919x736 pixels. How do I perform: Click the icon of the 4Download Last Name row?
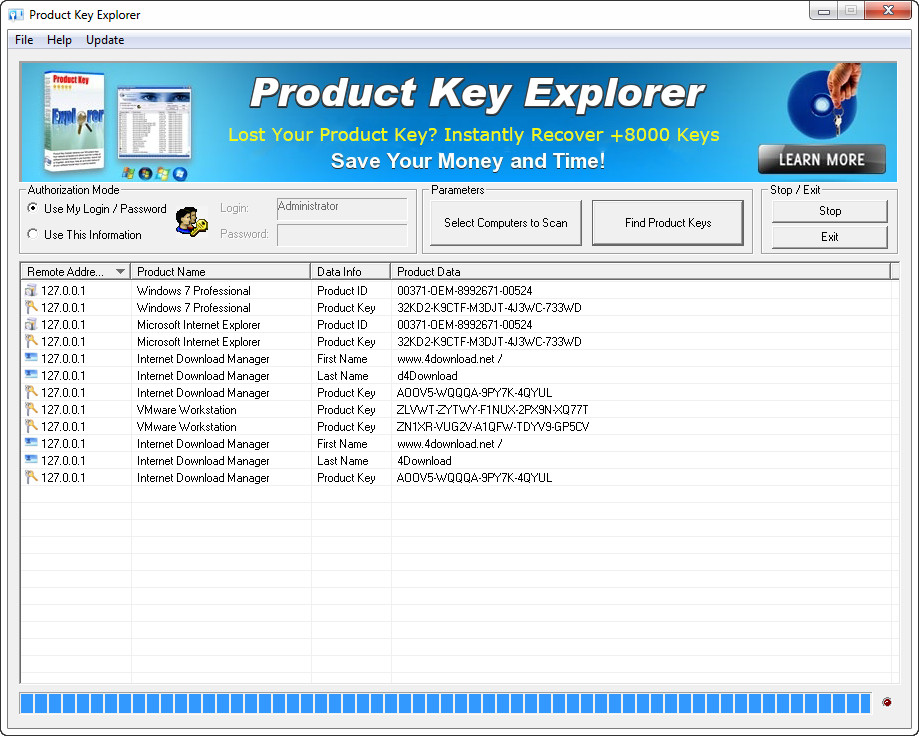[x=31, y=459]
